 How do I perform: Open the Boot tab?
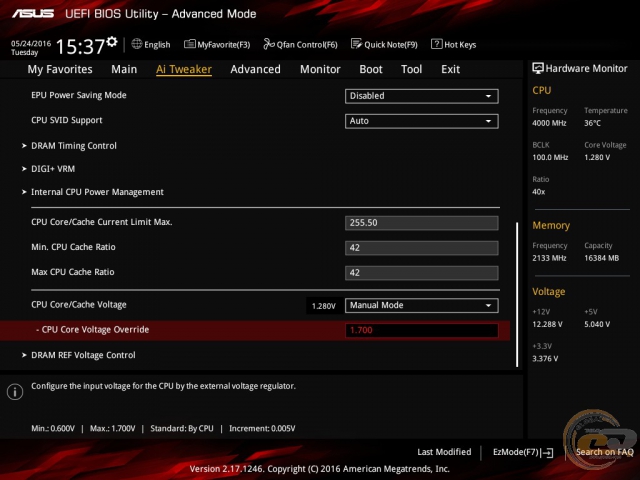pos(371,69)
